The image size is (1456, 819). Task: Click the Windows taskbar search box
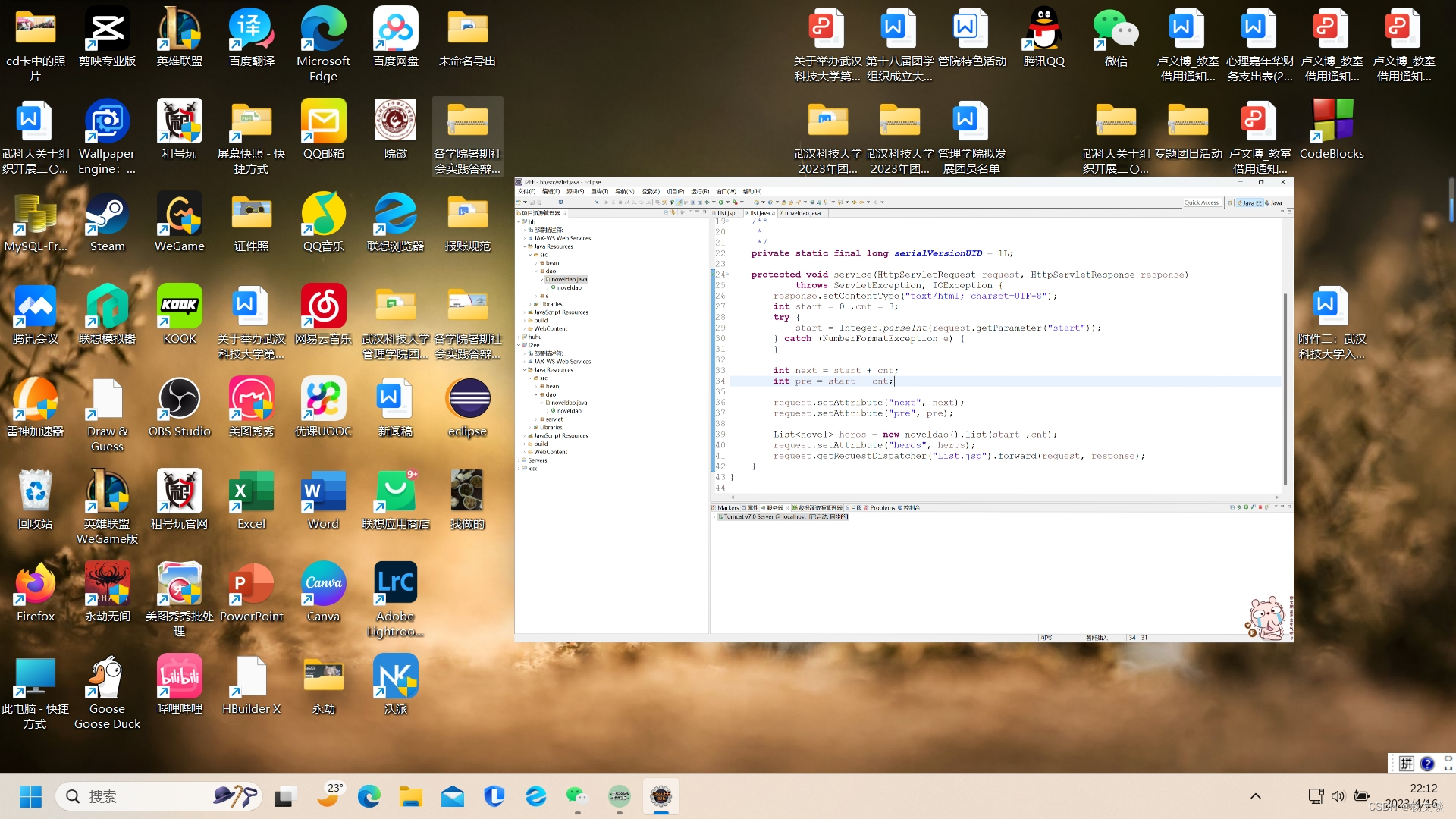coord(159,796)
